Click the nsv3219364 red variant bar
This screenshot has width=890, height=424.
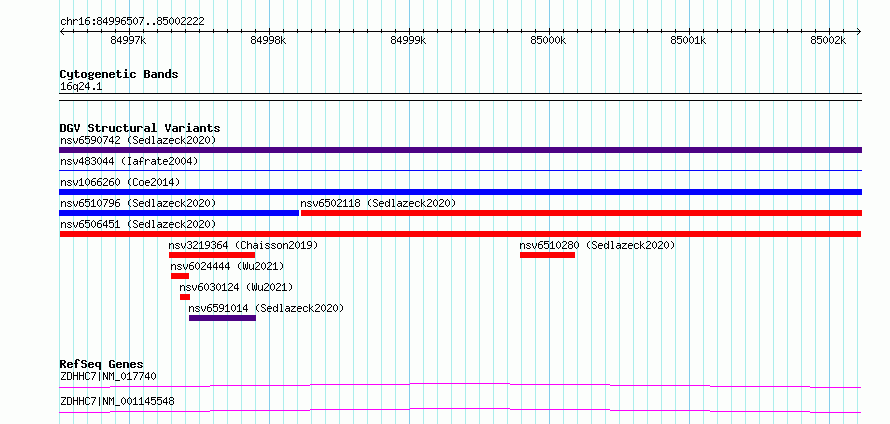[x=212, y=255]
